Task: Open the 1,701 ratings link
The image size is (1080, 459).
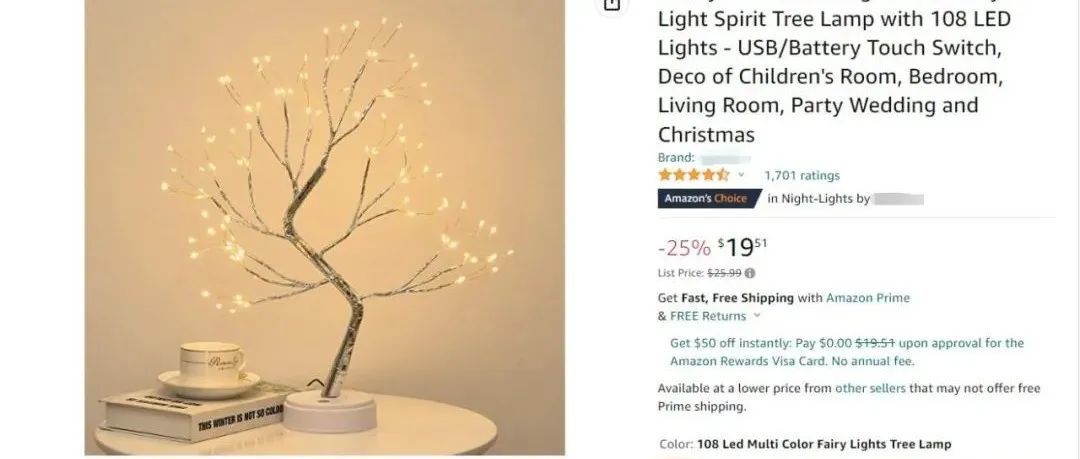Action: [x=802, y=176]
